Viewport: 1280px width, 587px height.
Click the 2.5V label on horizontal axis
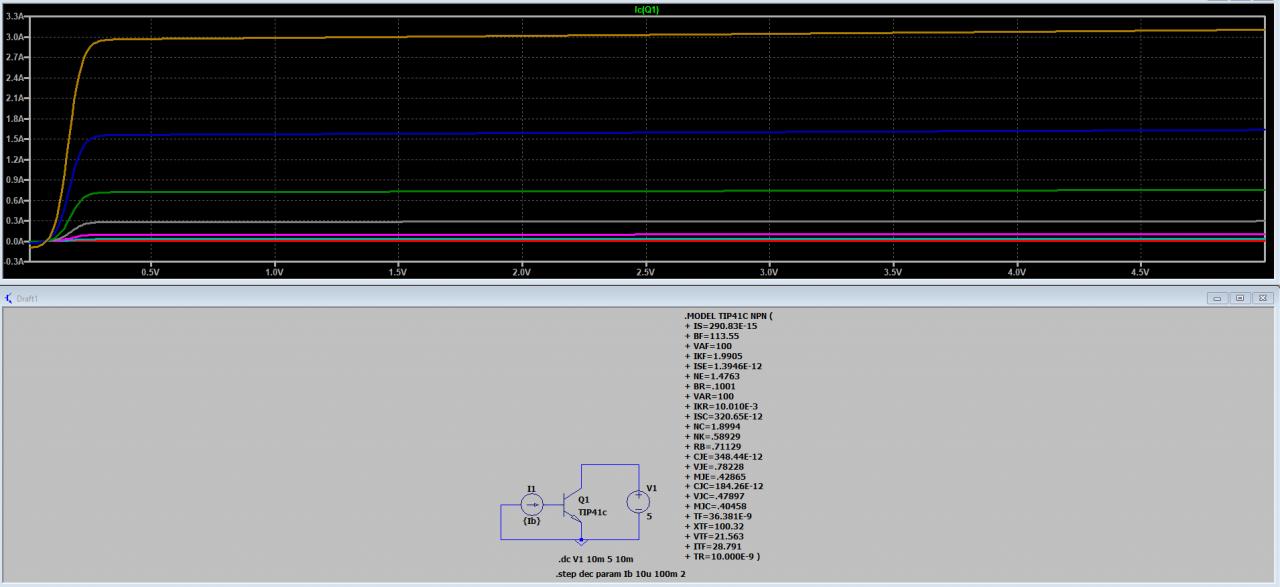[x=645, y=272]
